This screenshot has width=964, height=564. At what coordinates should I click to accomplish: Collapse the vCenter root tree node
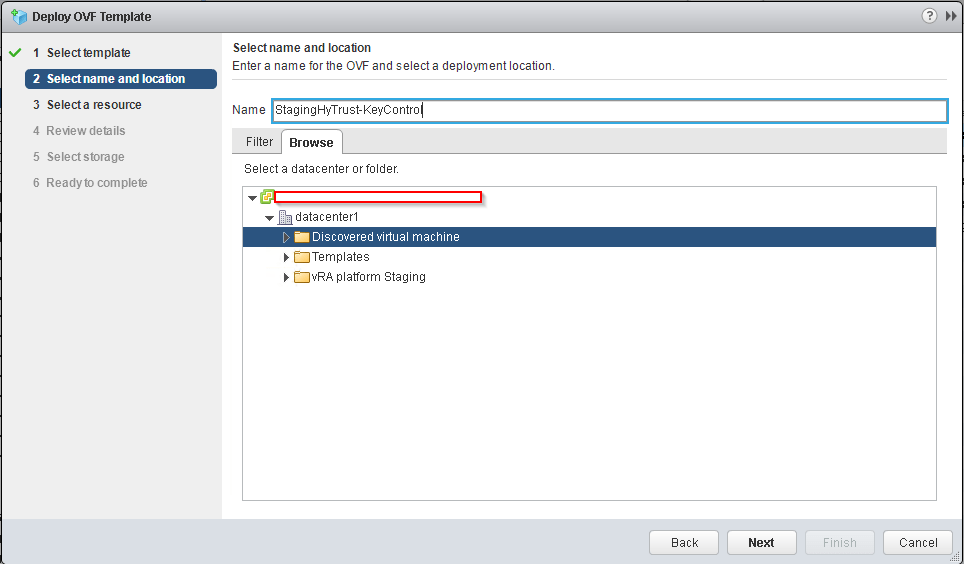click(x=252, y=198)
